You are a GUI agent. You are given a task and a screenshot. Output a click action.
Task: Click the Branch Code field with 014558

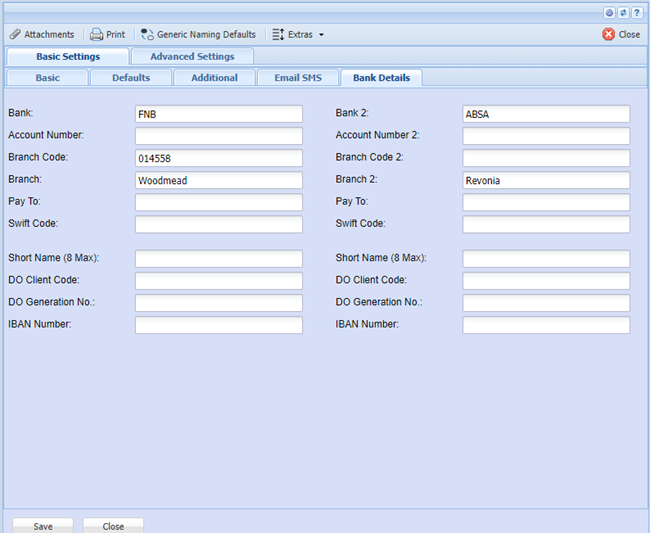218,158
